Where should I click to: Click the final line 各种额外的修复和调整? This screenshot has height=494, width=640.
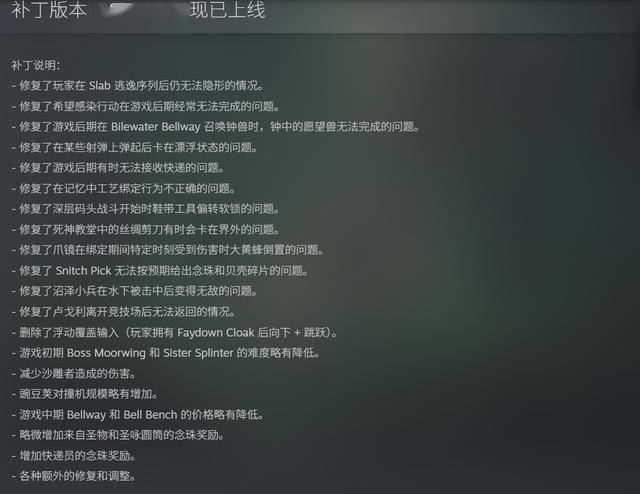74,476
